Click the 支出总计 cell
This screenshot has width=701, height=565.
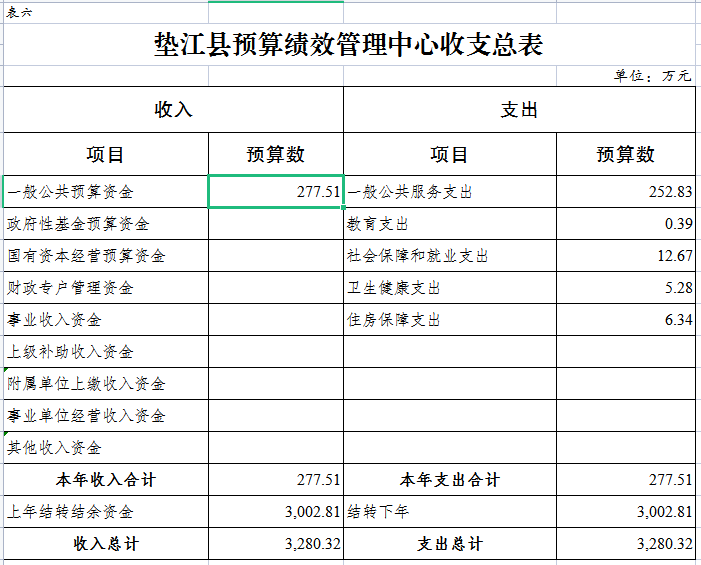click(450, 544)
